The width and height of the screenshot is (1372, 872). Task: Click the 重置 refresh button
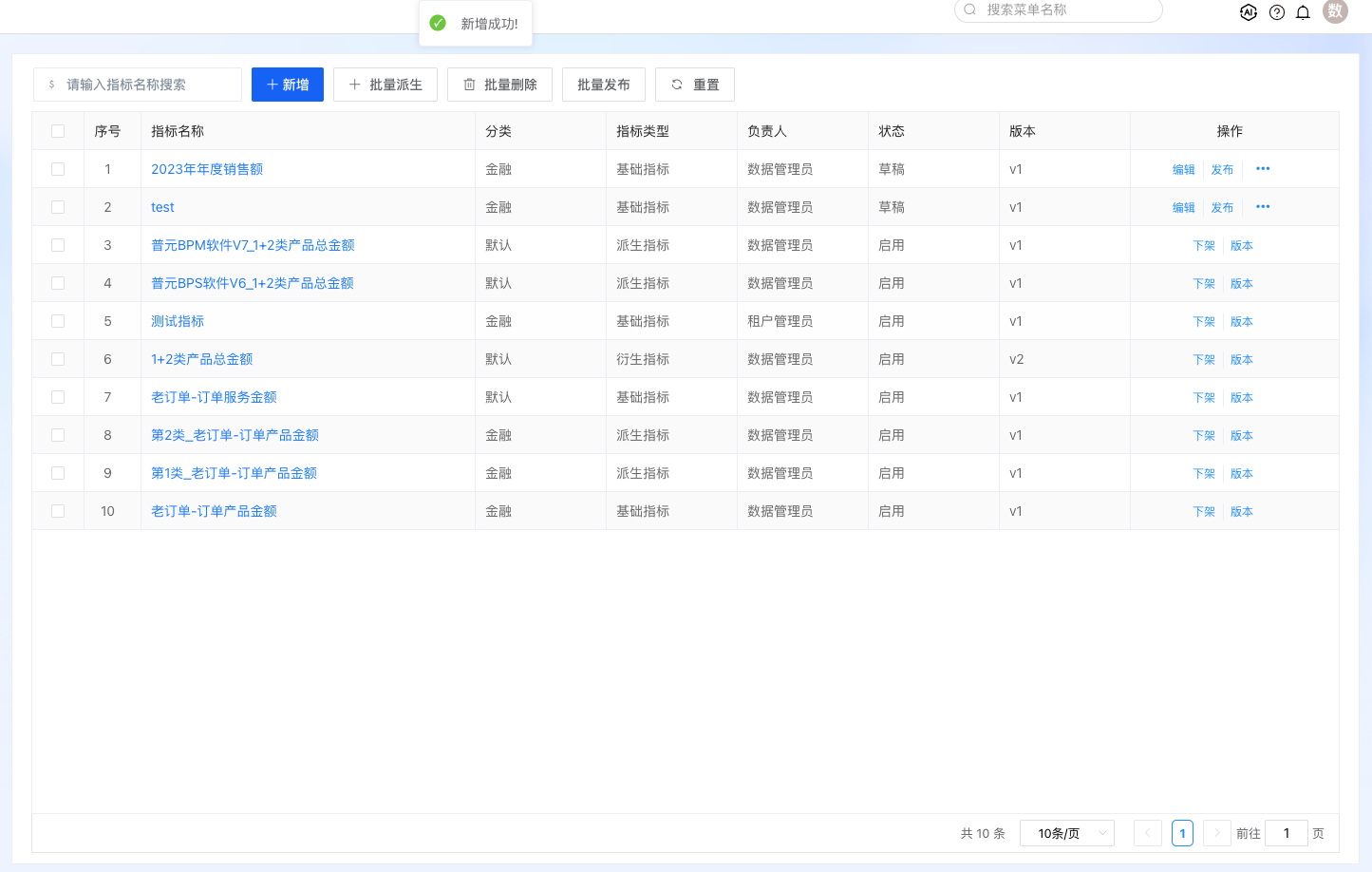pyautogui.click(x=695, y=85)
